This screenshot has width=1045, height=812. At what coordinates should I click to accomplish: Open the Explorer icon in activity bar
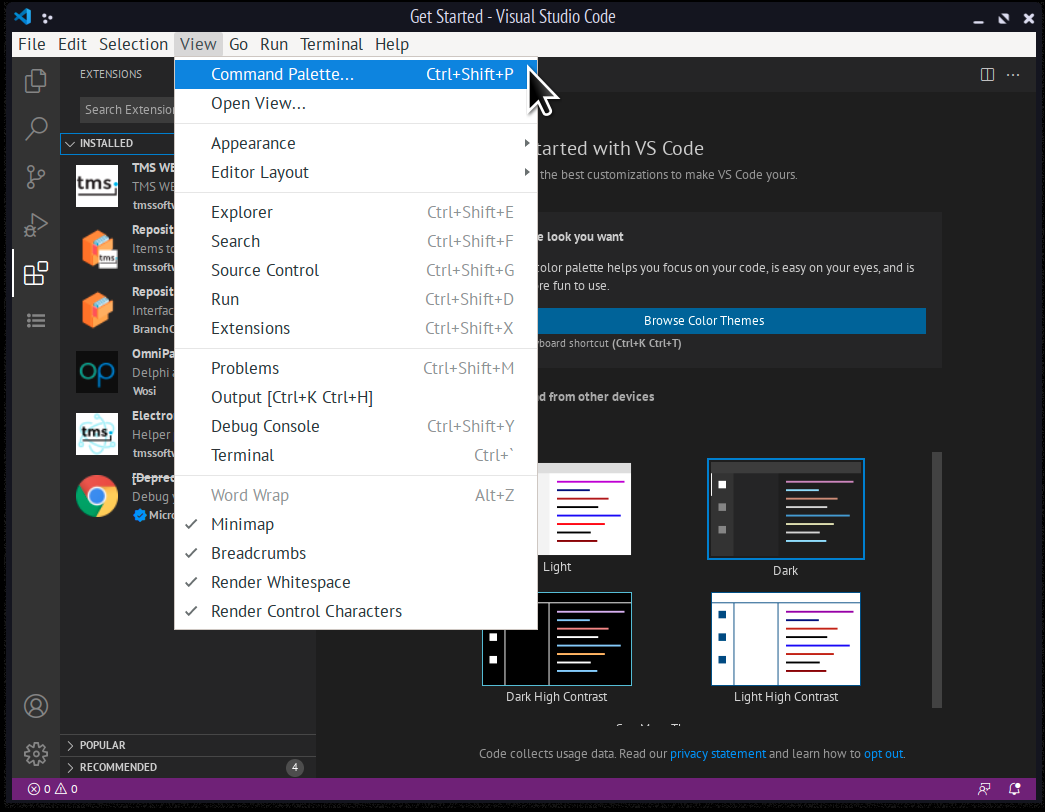pyautogui.click(x=35, y=81)
